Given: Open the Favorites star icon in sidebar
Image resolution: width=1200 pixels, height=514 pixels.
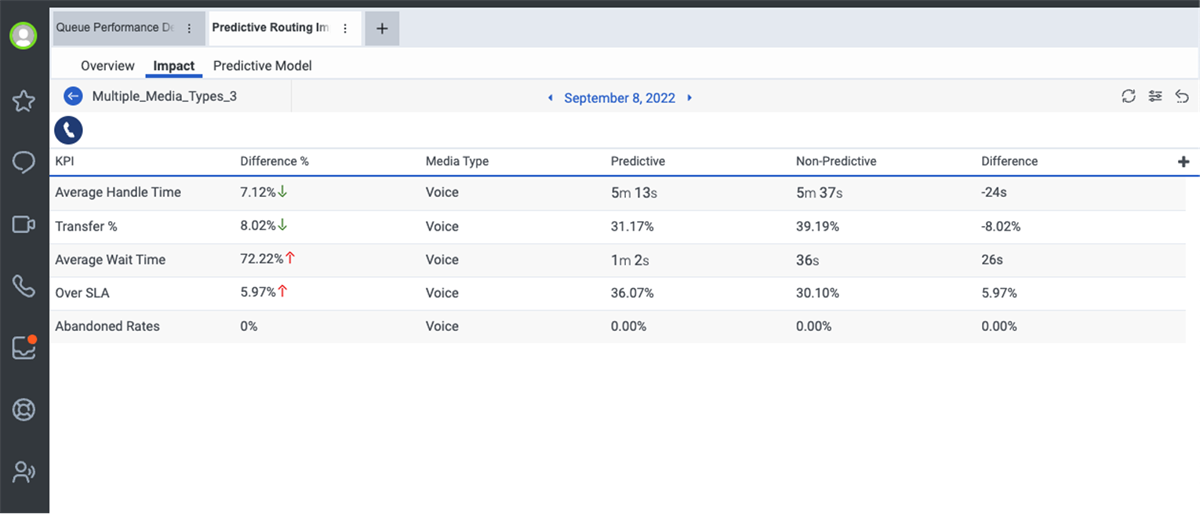Looking at the screenshot, I should pyautogui.click(x=23, y=100).
